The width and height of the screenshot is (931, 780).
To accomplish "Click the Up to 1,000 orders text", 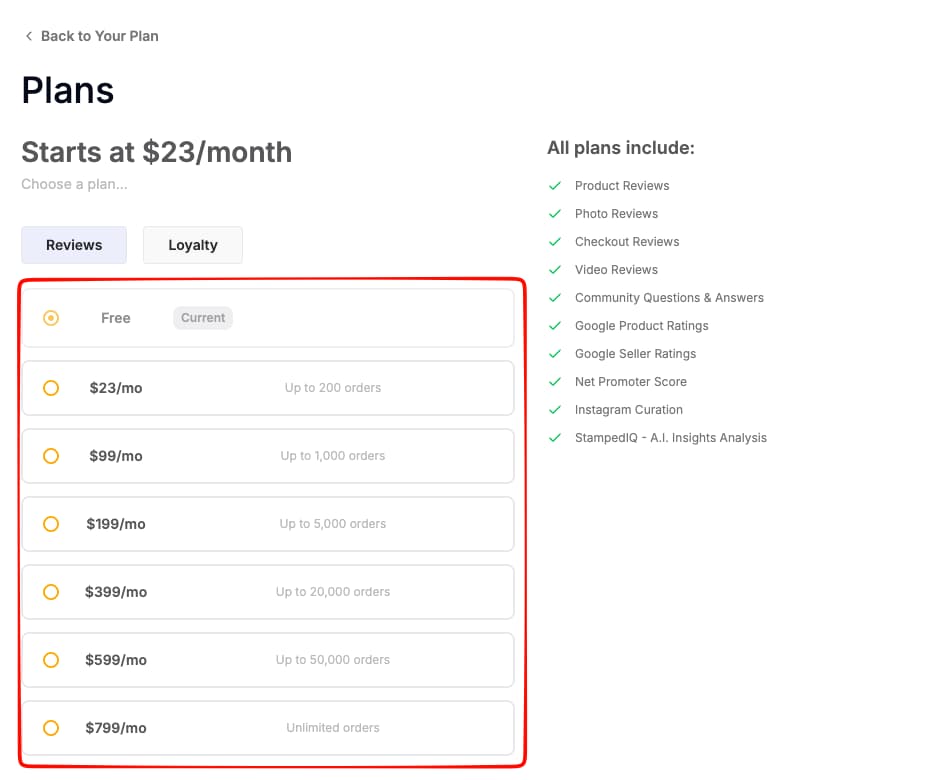I will 333,456.
